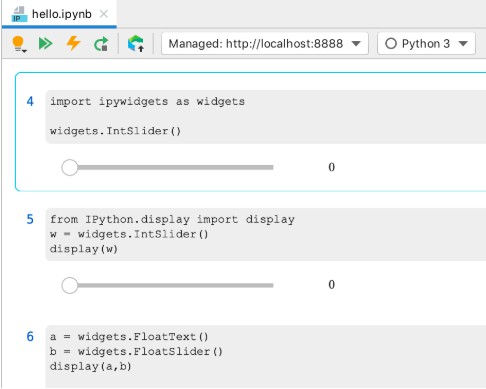Click the kernel status circle beside Python 3
This screenshot has height=389, width=486.
(391, 44)
